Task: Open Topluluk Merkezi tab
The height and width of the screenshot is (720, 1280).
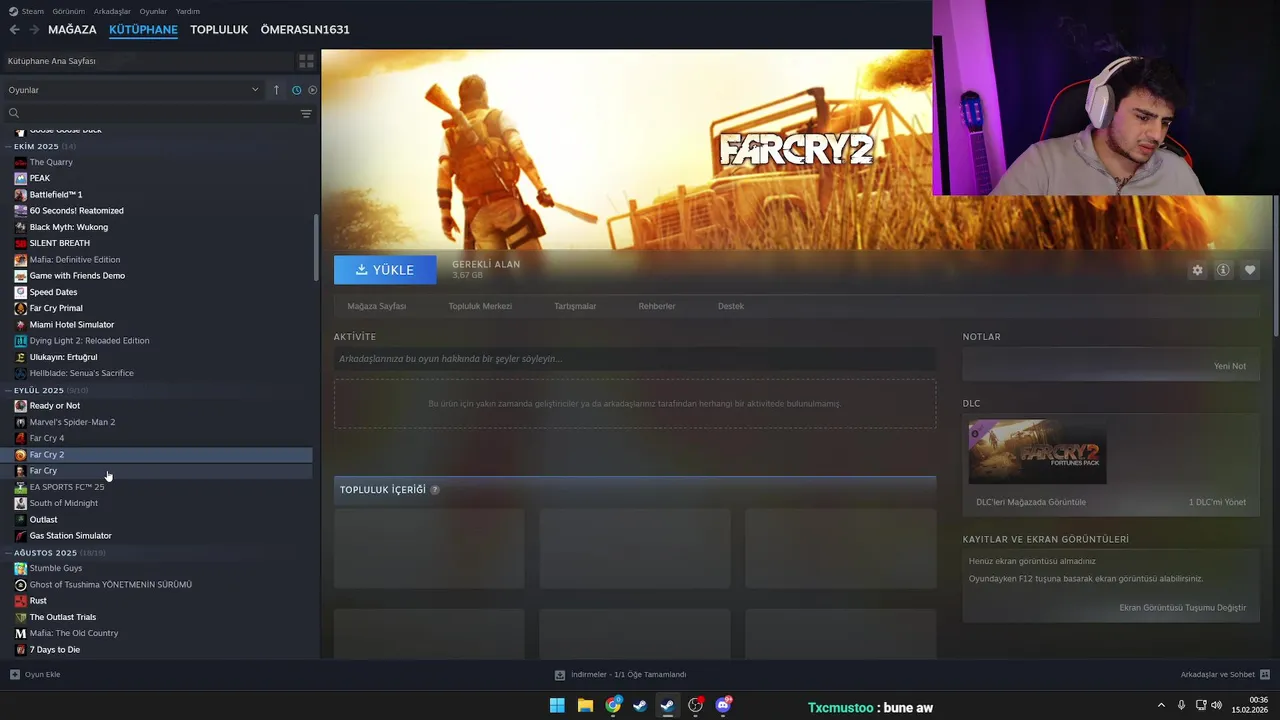Action: [480, 306]
